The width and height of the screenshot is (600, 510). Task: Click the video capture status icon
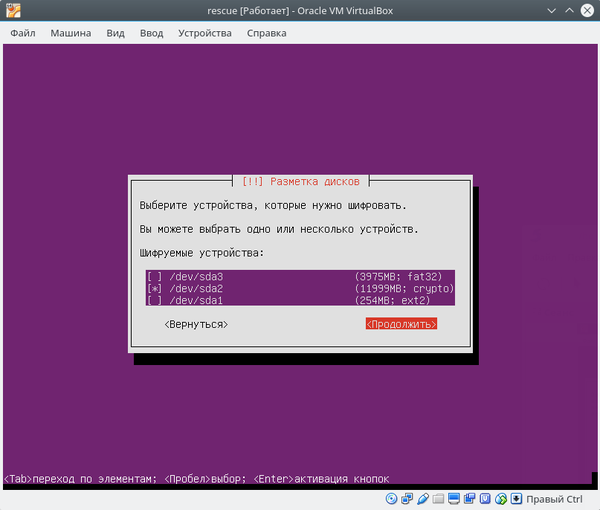(x=470, y=499)
